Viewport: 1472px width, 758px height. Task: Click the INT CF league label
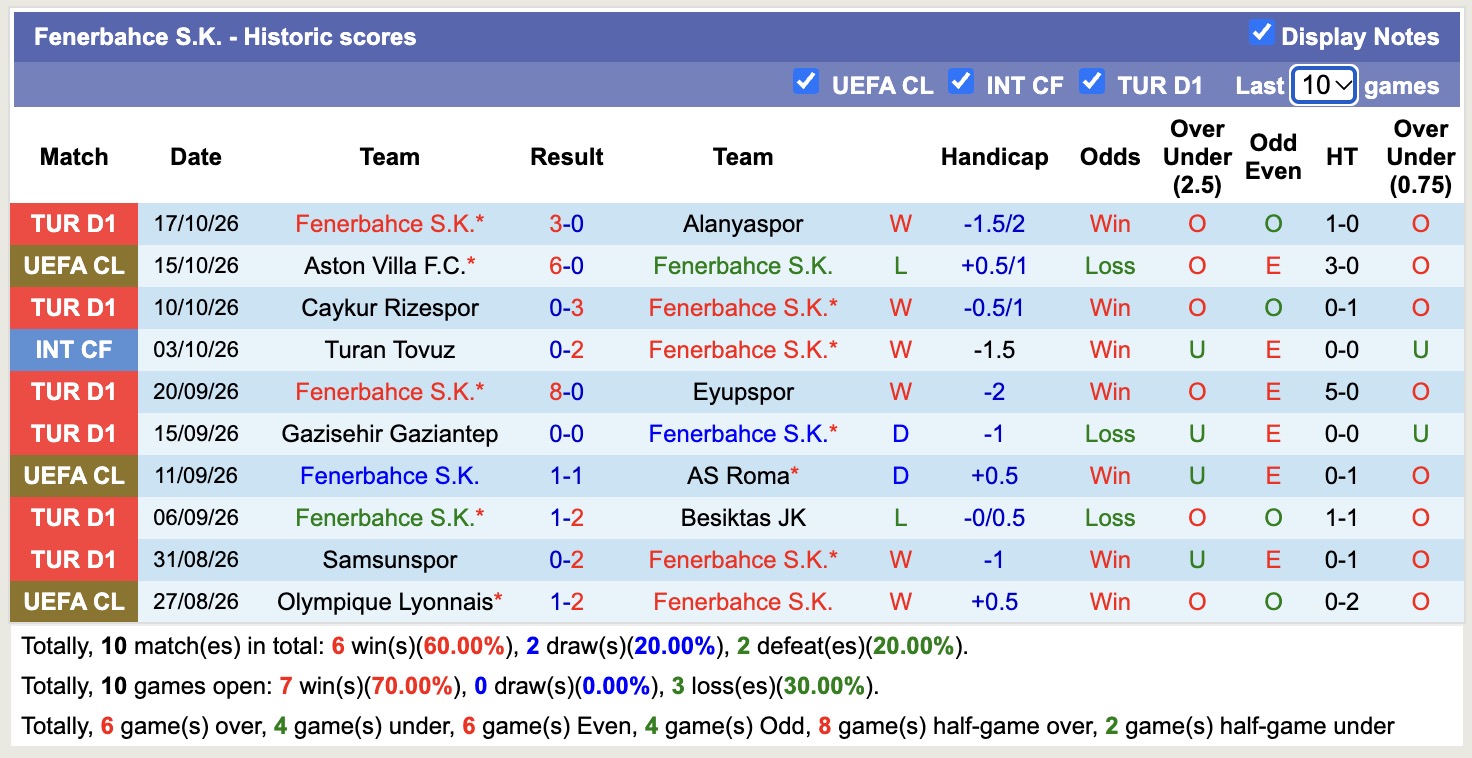[x=74, y=350]
